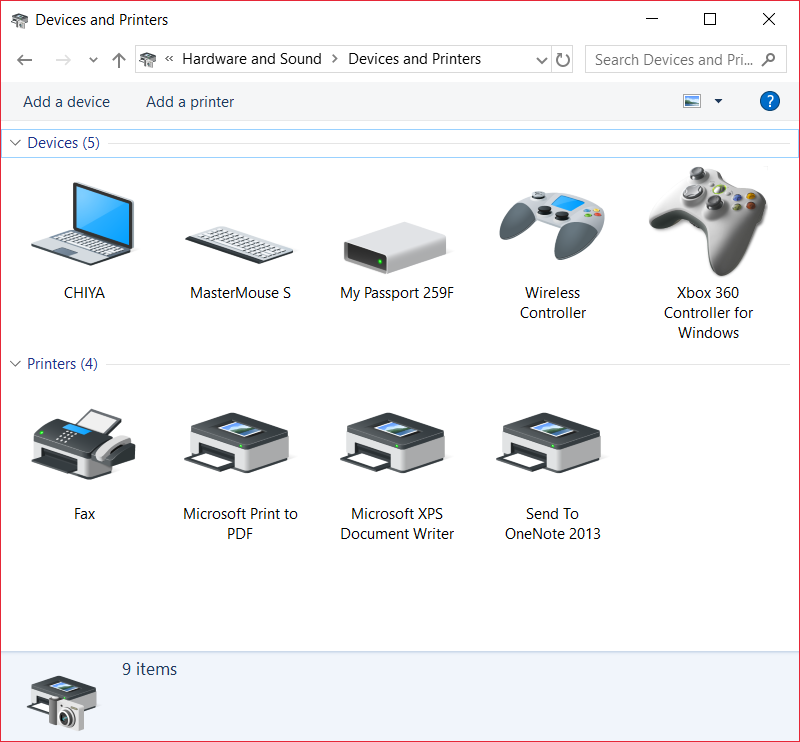Image resolution: width=800 pixels, height=742 pixels.
Task: Click the address bar control panel icon
Action: coord(148,60)
